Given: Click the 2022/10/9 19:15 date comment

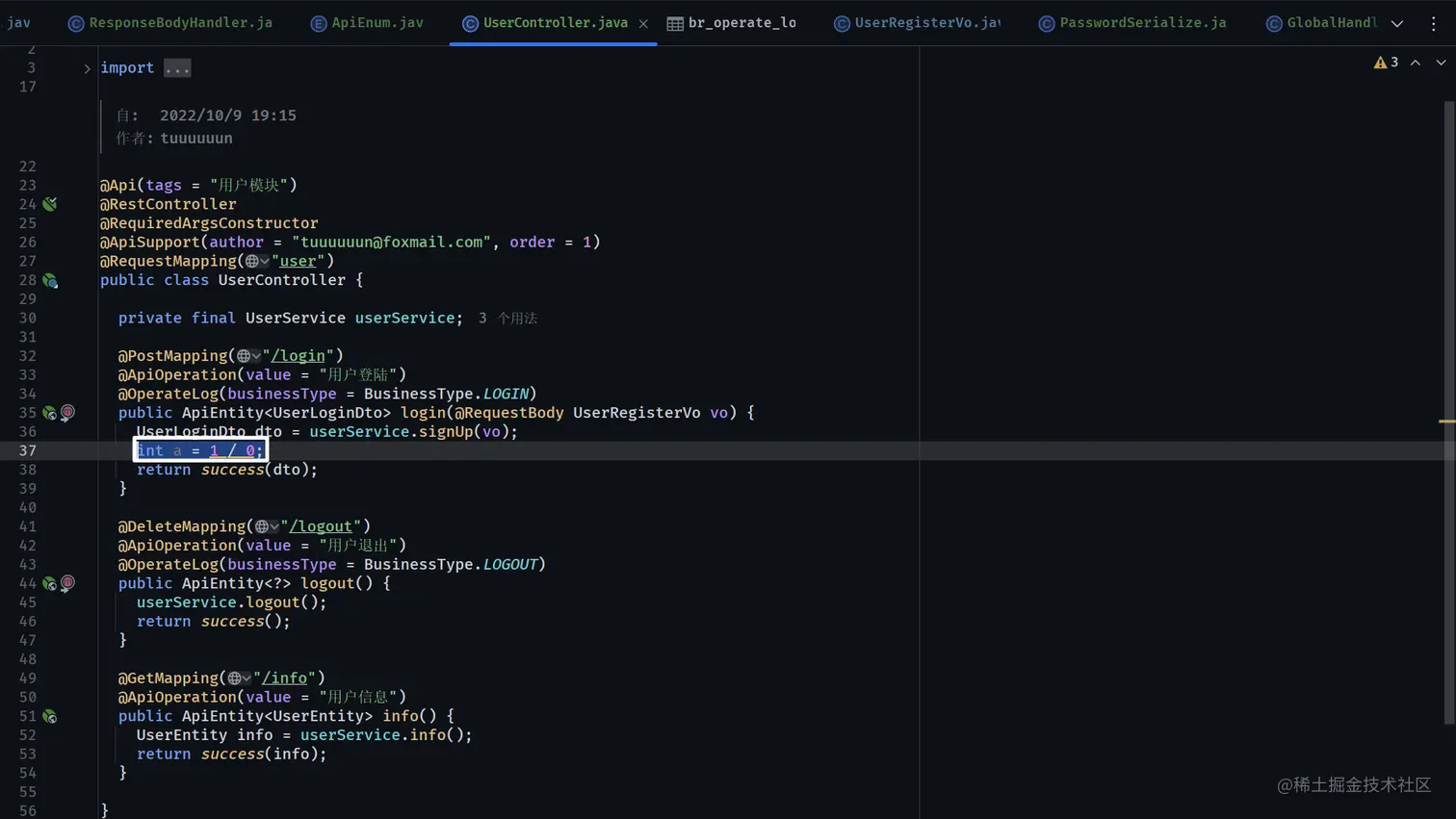Looking at the screenshot, I should coord(228,115).
